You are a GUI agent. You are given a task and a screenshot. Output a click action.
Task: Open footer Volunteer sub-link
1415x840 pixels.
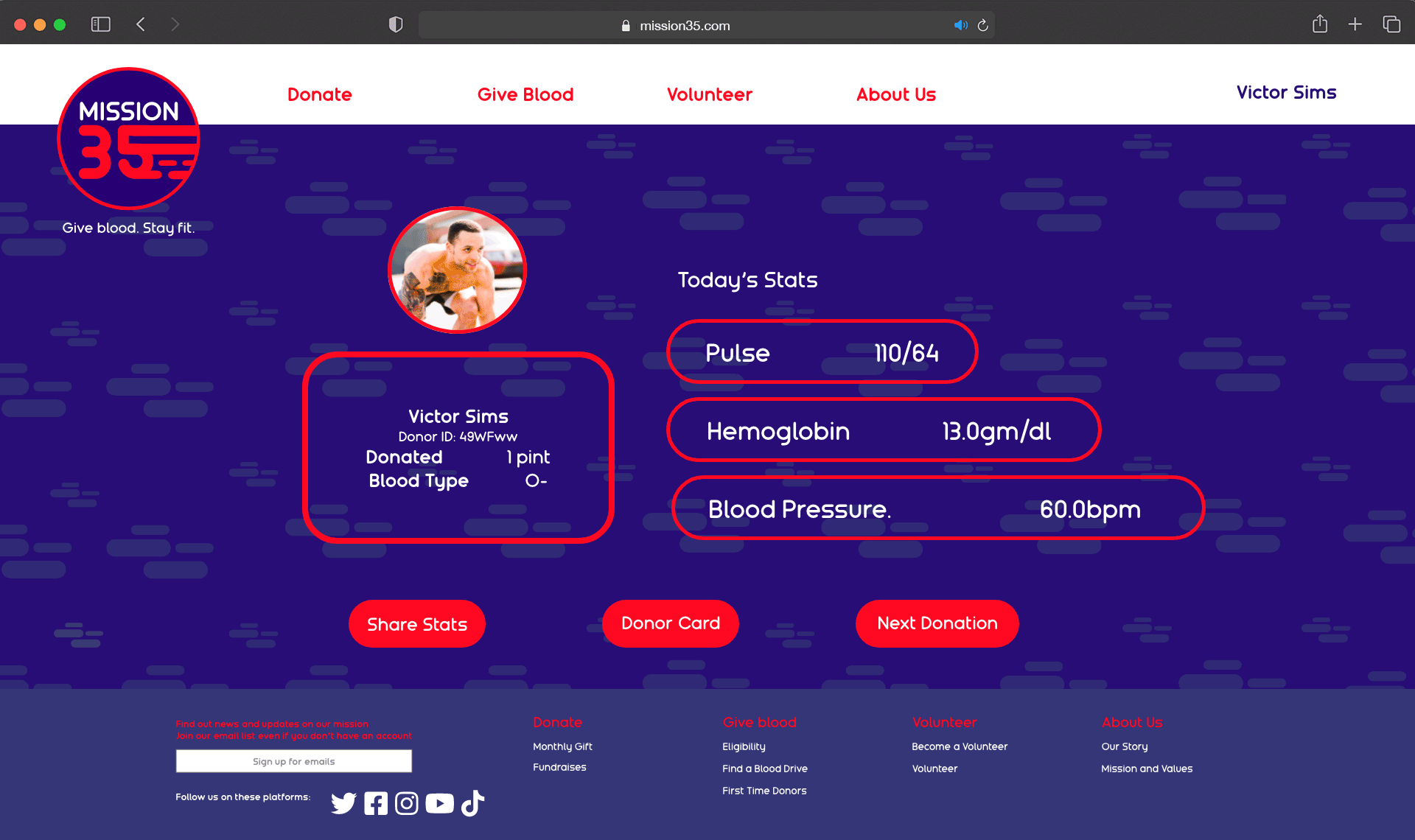935,769
